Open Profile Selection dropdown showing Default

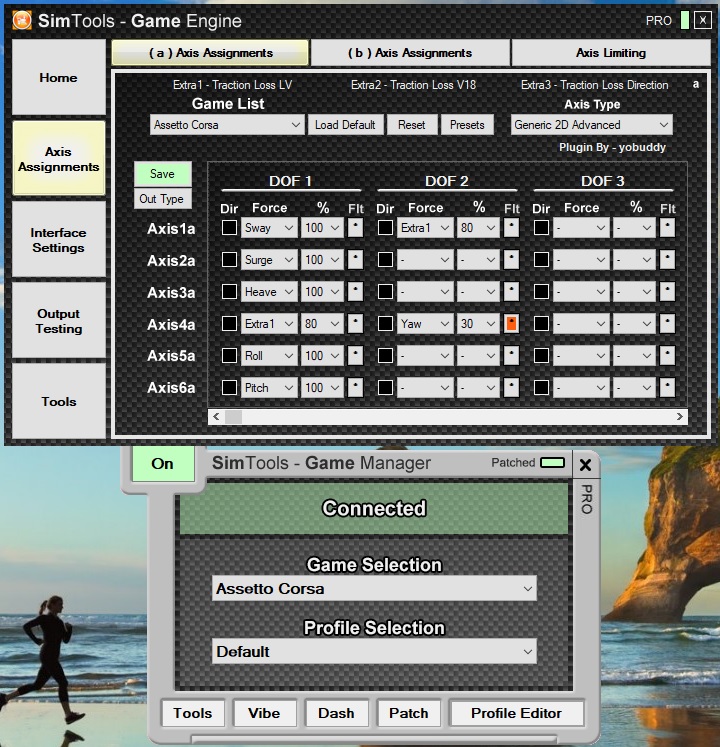(374, 651)
